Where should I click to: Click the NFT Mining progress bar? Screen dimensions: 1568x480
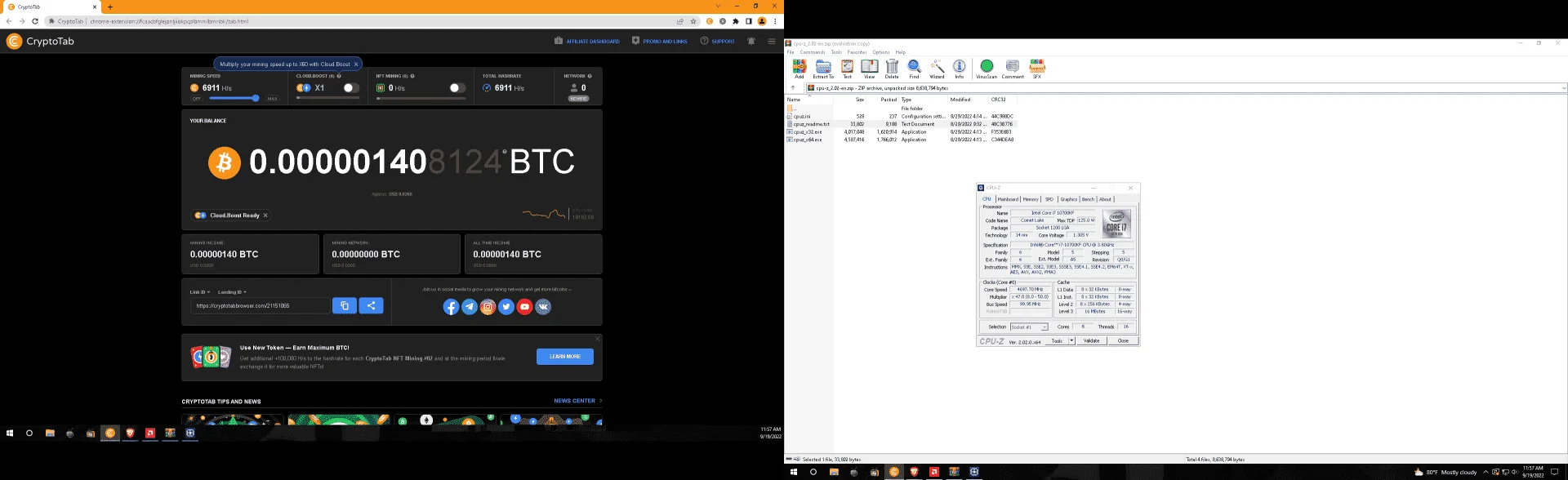[421, 98]
